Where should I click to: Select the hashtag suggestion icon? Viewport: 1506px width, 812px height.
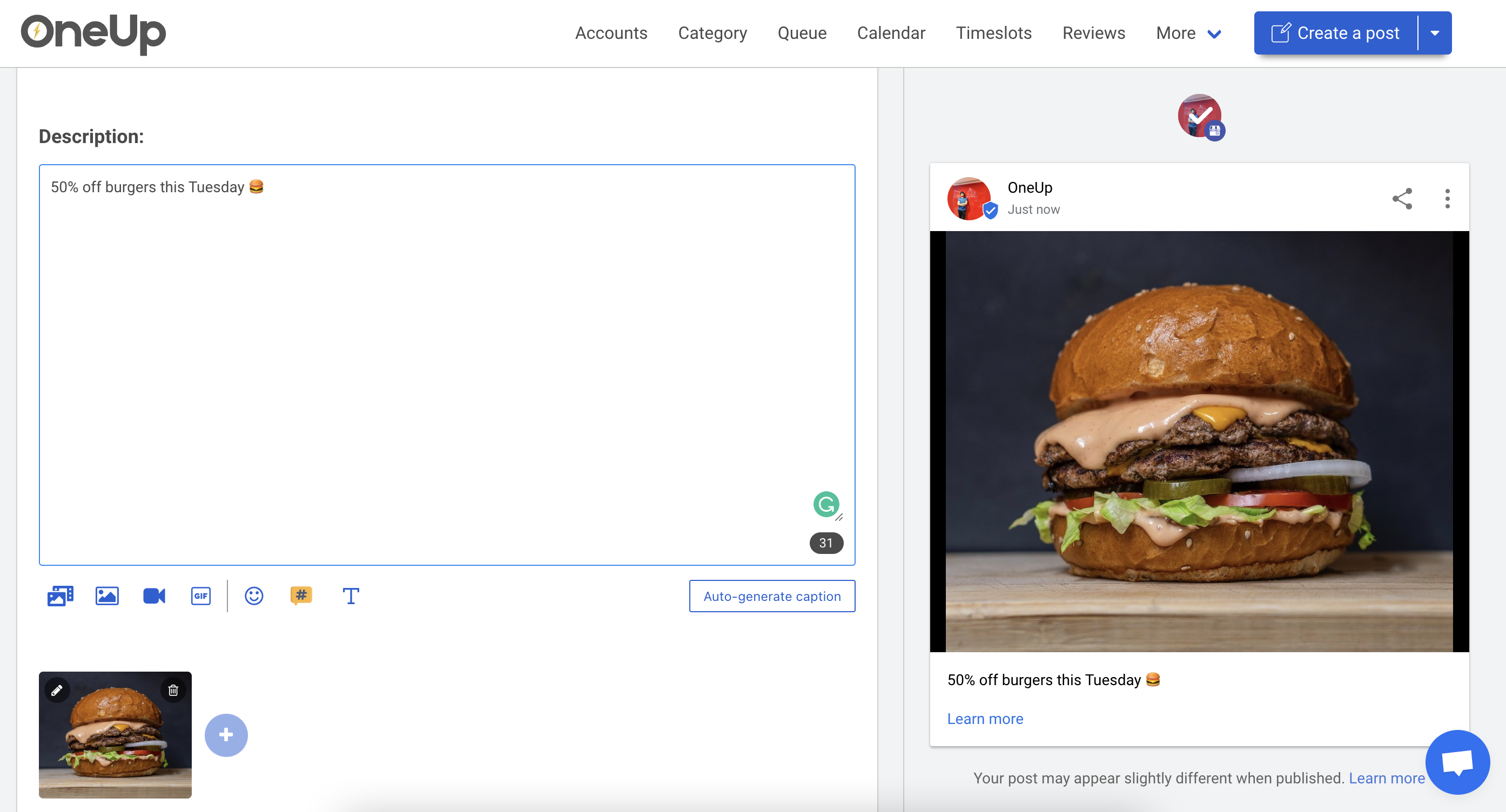pos(302,596)
